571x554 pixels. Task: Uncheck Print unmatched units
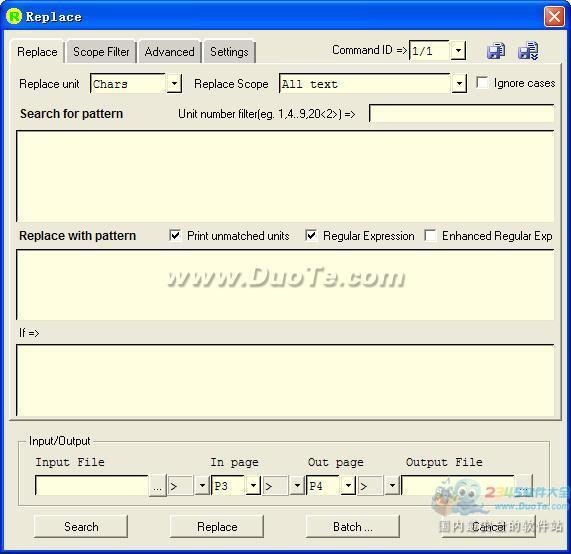[x=175, y=235]
